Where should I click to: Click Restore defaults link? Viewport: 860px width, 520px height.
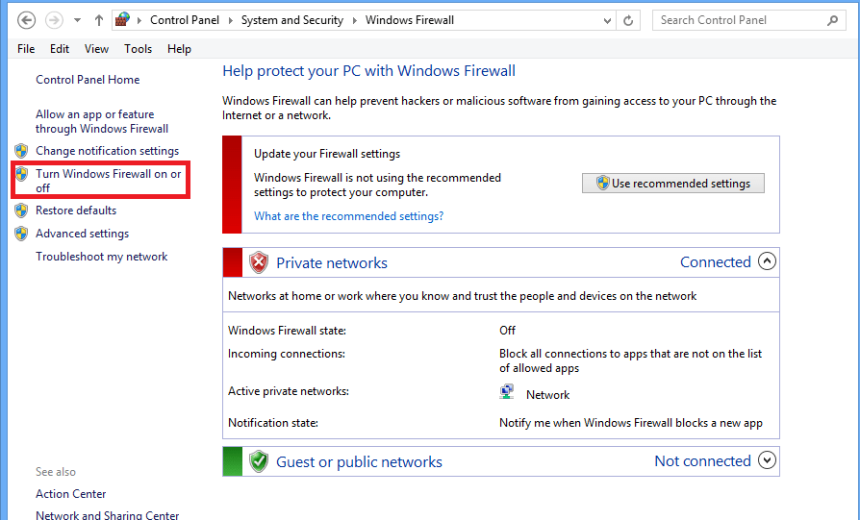76,211
